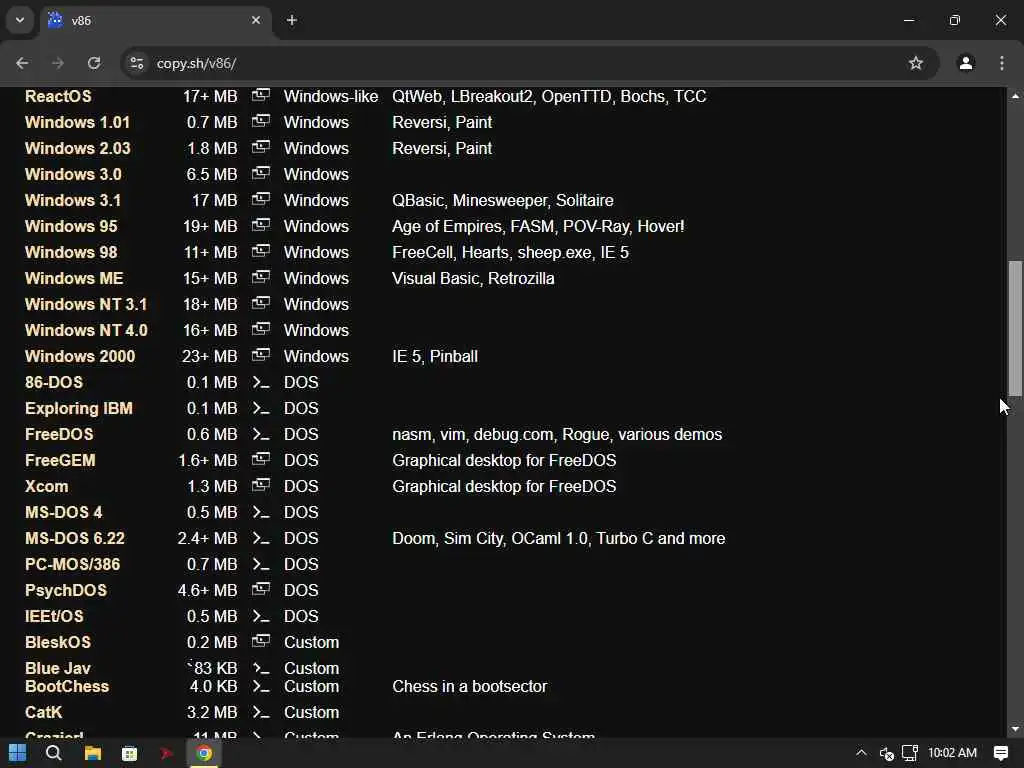1024x768 pixels.
Task: Open the Chrome three-dot menu
Action: point(1002,63)
